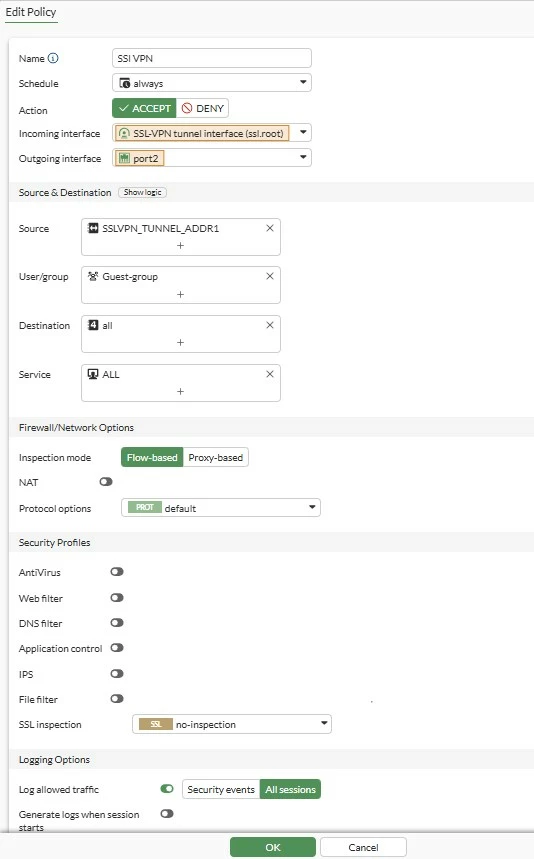534x859 pixels.
Task: Click the Guest-group user icon
Action: point(93,276)
